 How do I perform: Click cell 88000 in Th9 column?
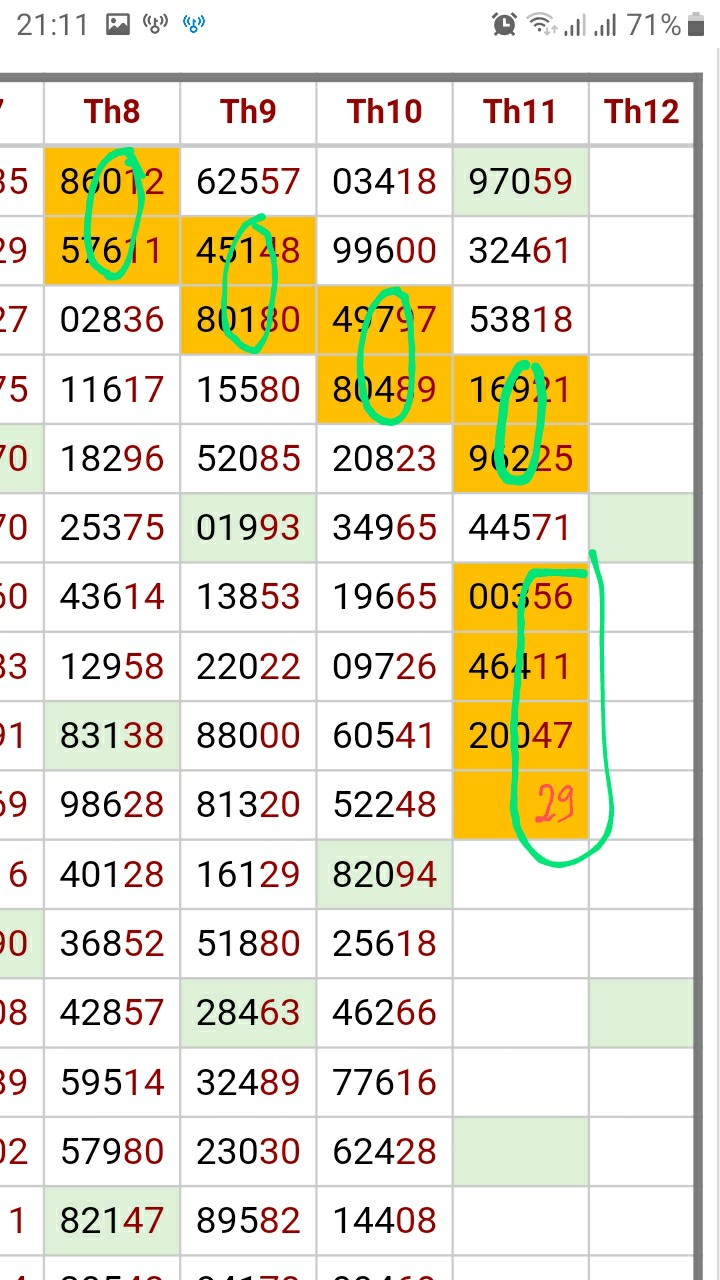point(248,736)
